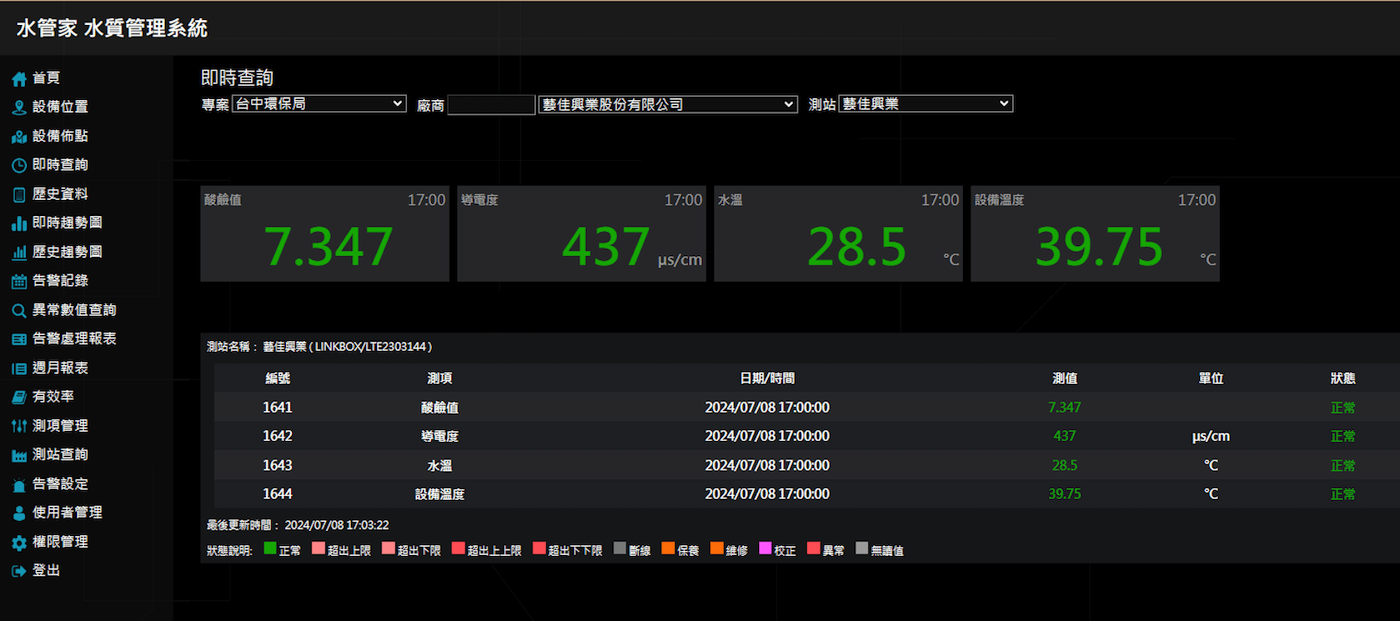Click the bar chart icon for 即時趨勢圖
This screenshot has height=621, width=1400.
click(19, 223)
